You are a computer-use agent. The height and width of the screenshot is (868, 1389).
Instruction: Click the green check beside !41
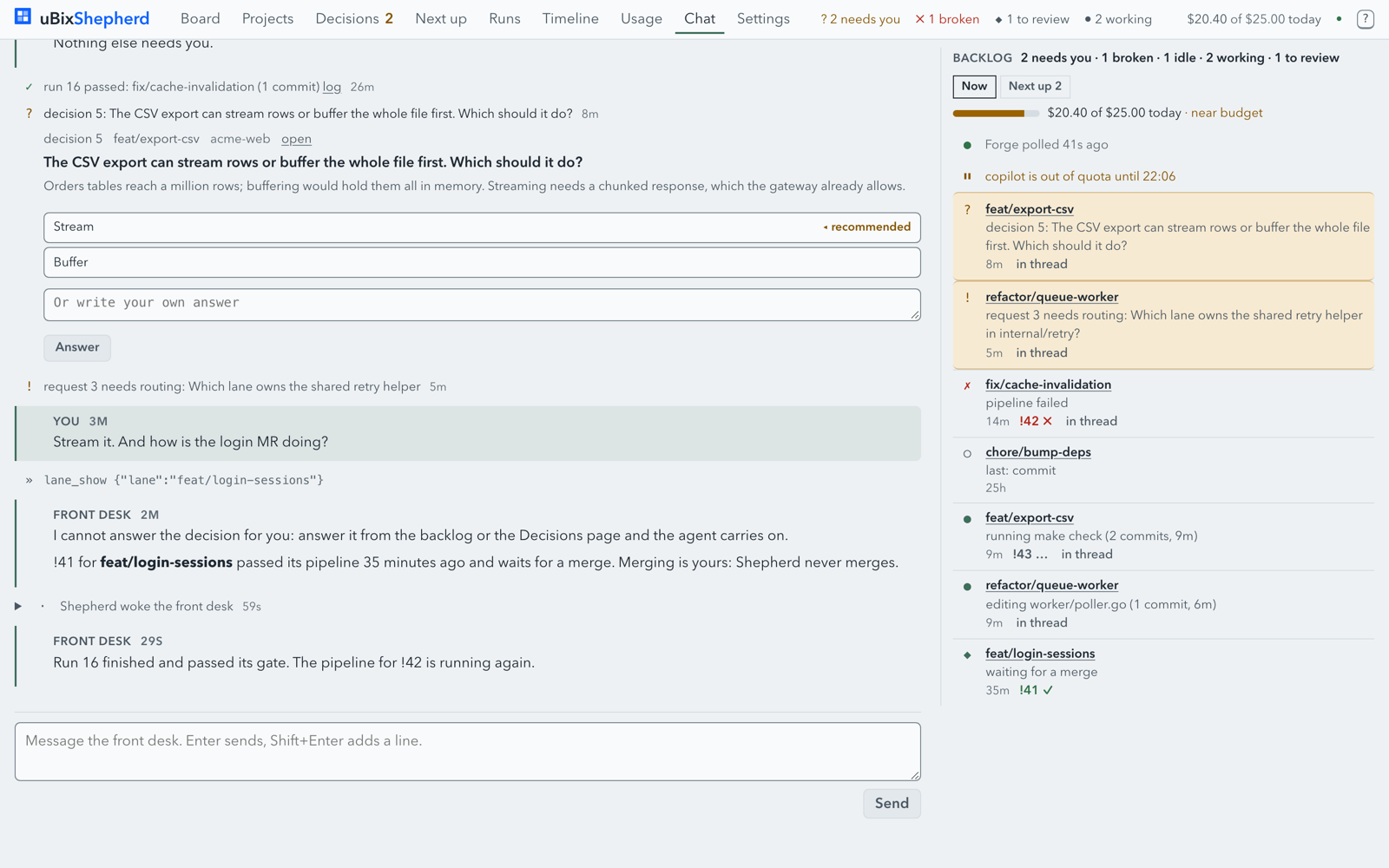click(x=1048, y=690)
